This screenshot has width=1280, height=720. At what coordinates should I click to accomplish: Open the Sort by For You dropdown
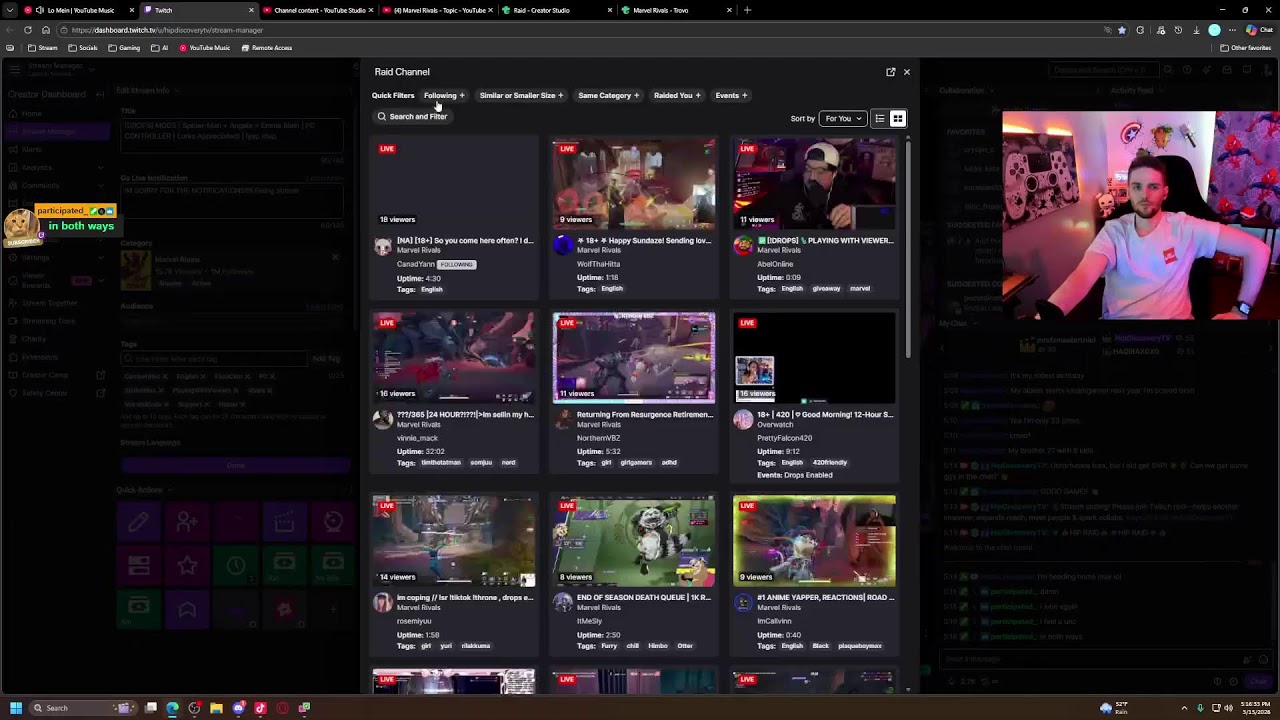point(843,119)
